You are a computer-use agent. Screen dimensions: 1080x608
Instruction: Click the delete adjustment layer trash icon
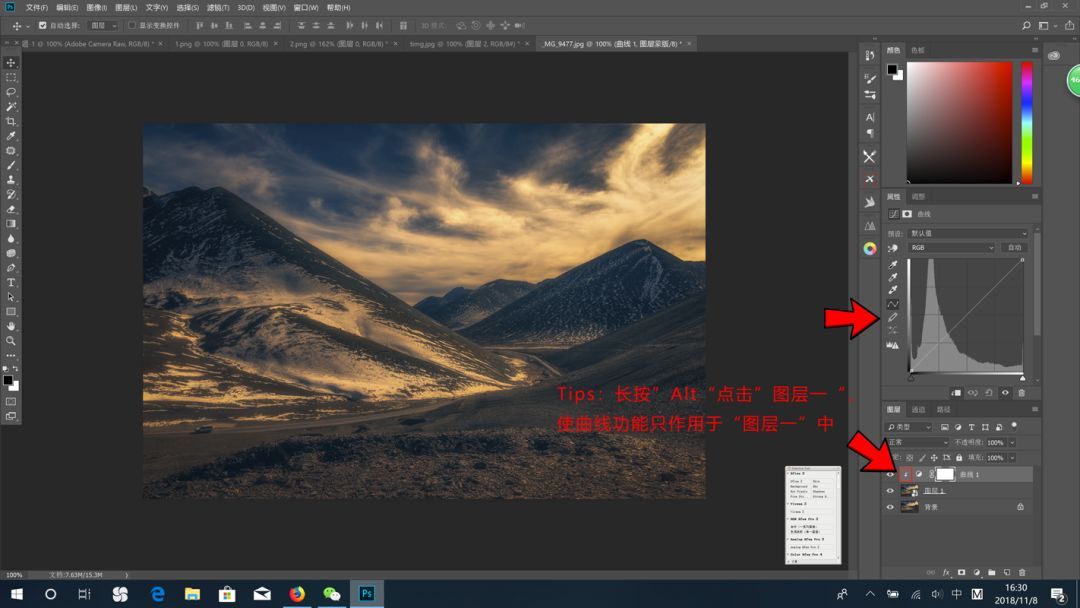coord(1021,393)
